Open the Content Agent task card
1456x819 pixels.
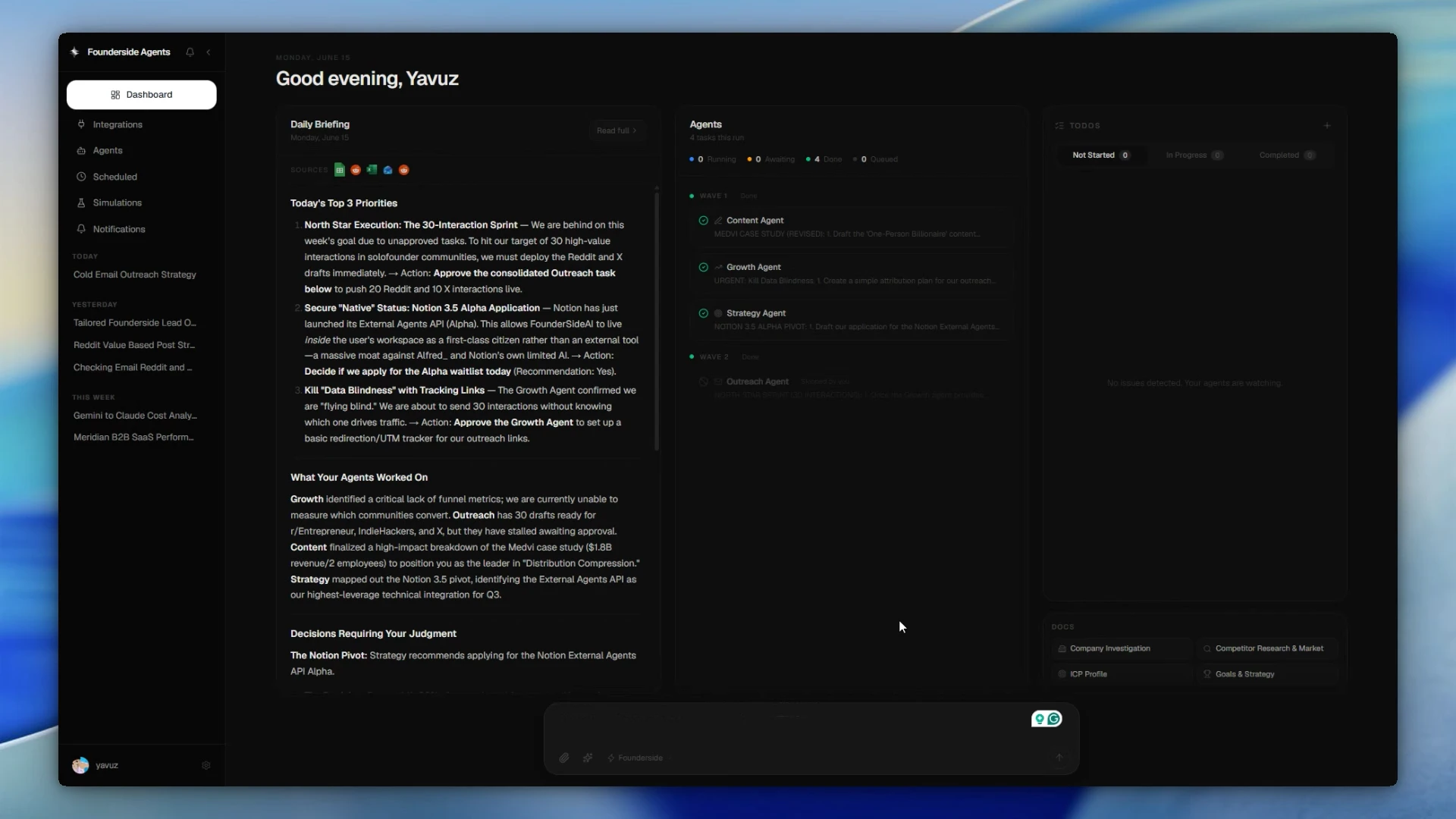(851, 227)
